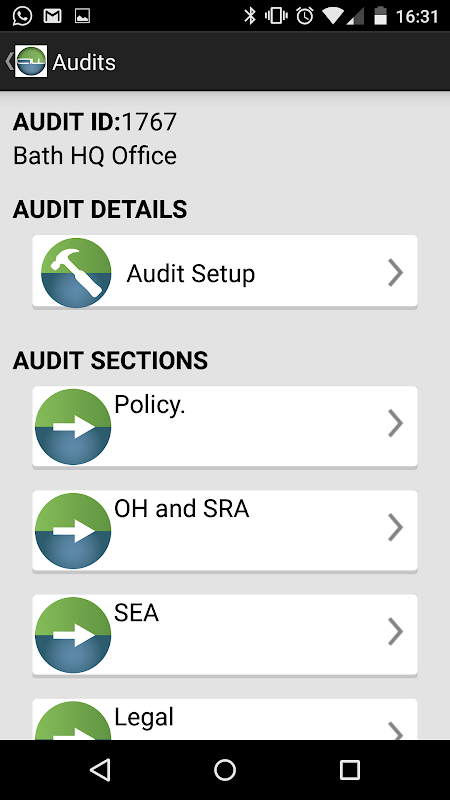Tap the Audit Setup hammer icon
Image resolution: width=450 pixels, height=800 pixels.
coord(76,273)
